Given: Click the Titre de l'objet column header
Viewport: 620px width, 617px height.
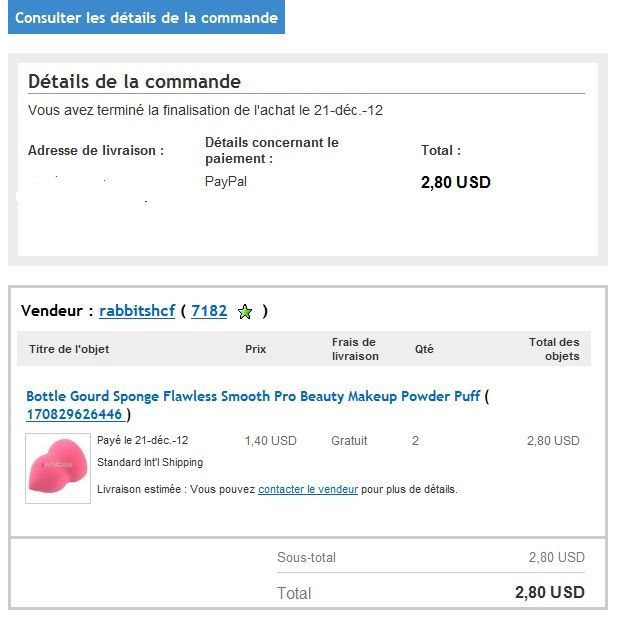Looking at the screenshot, I should pos(69,349).
